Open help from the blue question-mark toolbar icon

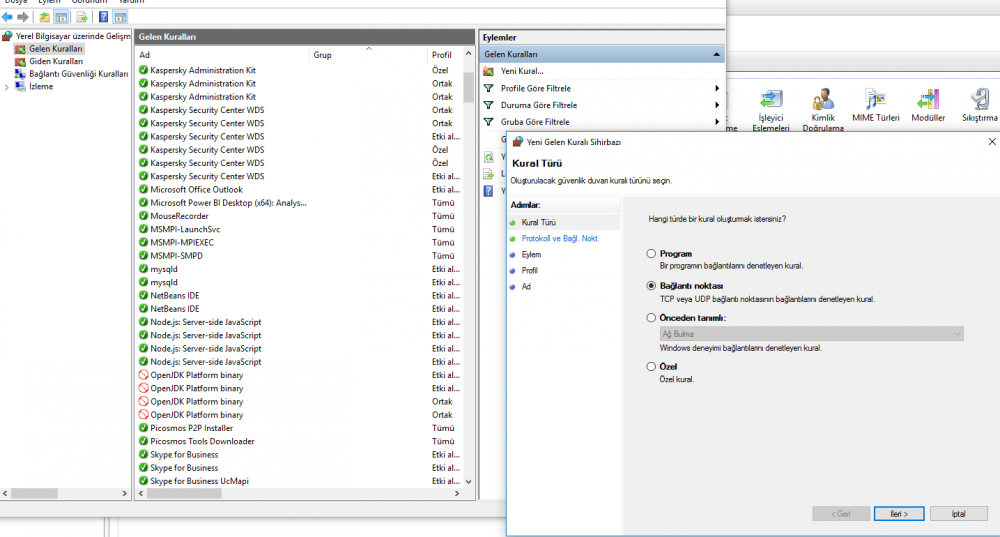(103, 17)
